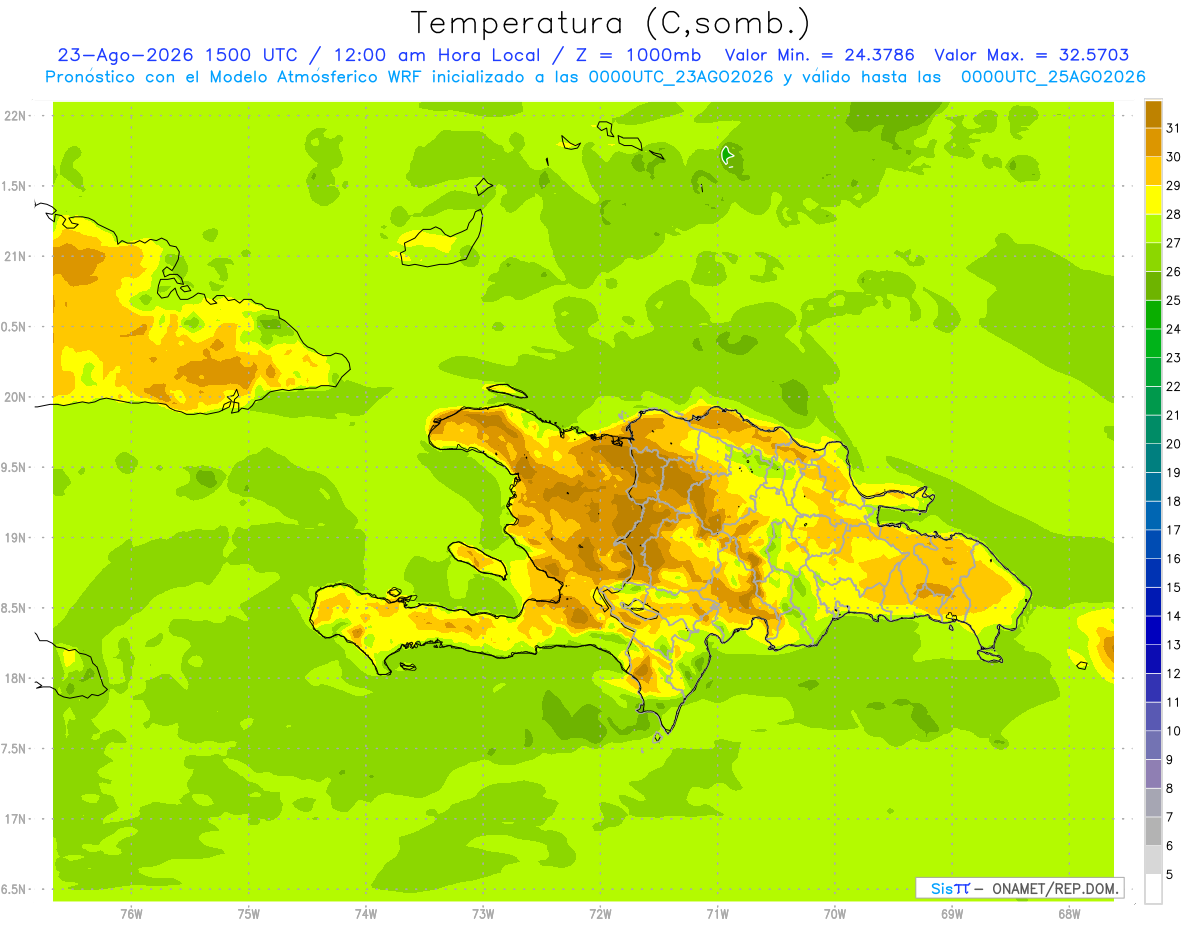The image size is (1200, 927).
Task: Click the legend value '29'
Action: (1173, 186)
